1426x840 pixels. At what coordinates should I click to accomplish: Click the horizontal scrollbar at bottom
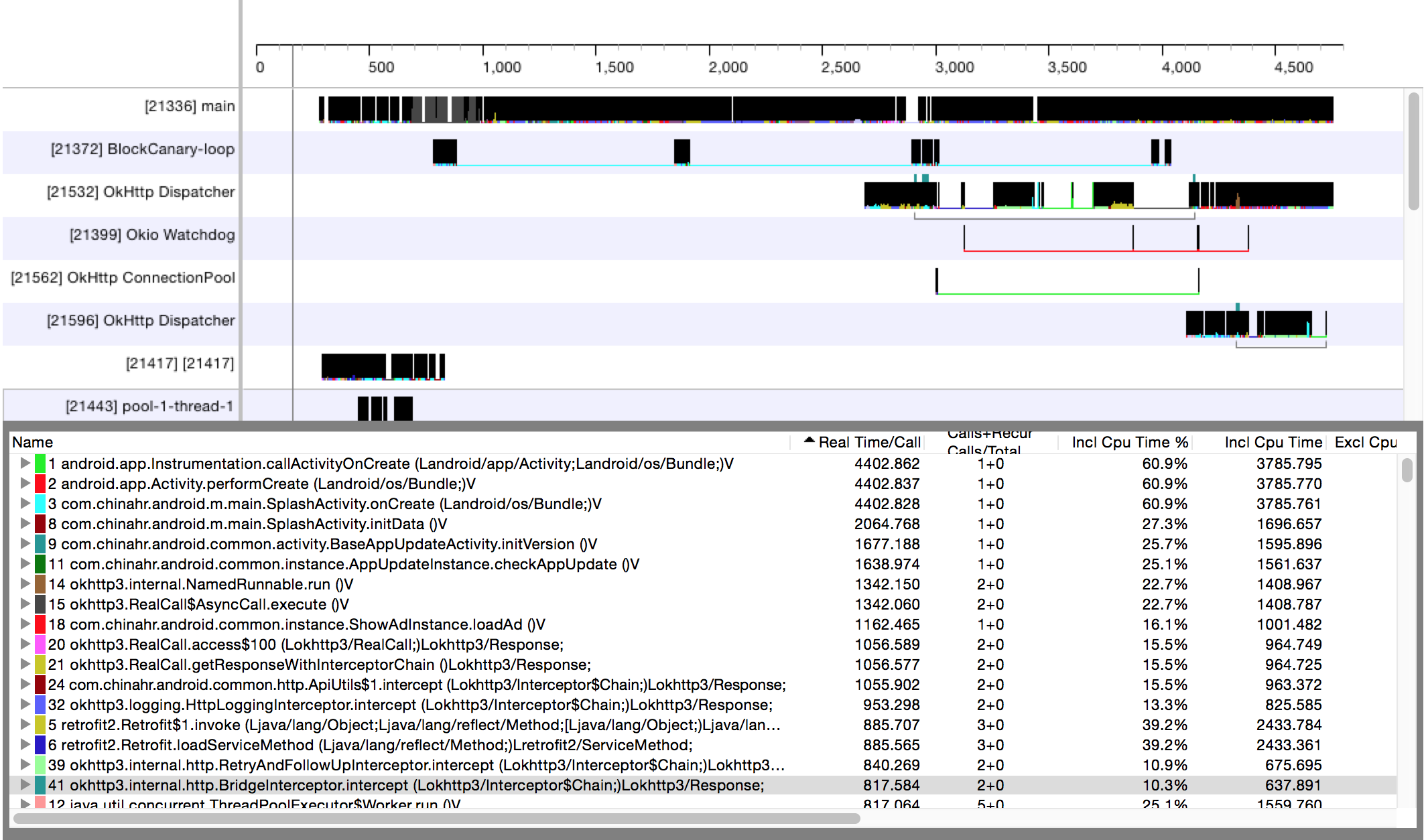point(436,819)
